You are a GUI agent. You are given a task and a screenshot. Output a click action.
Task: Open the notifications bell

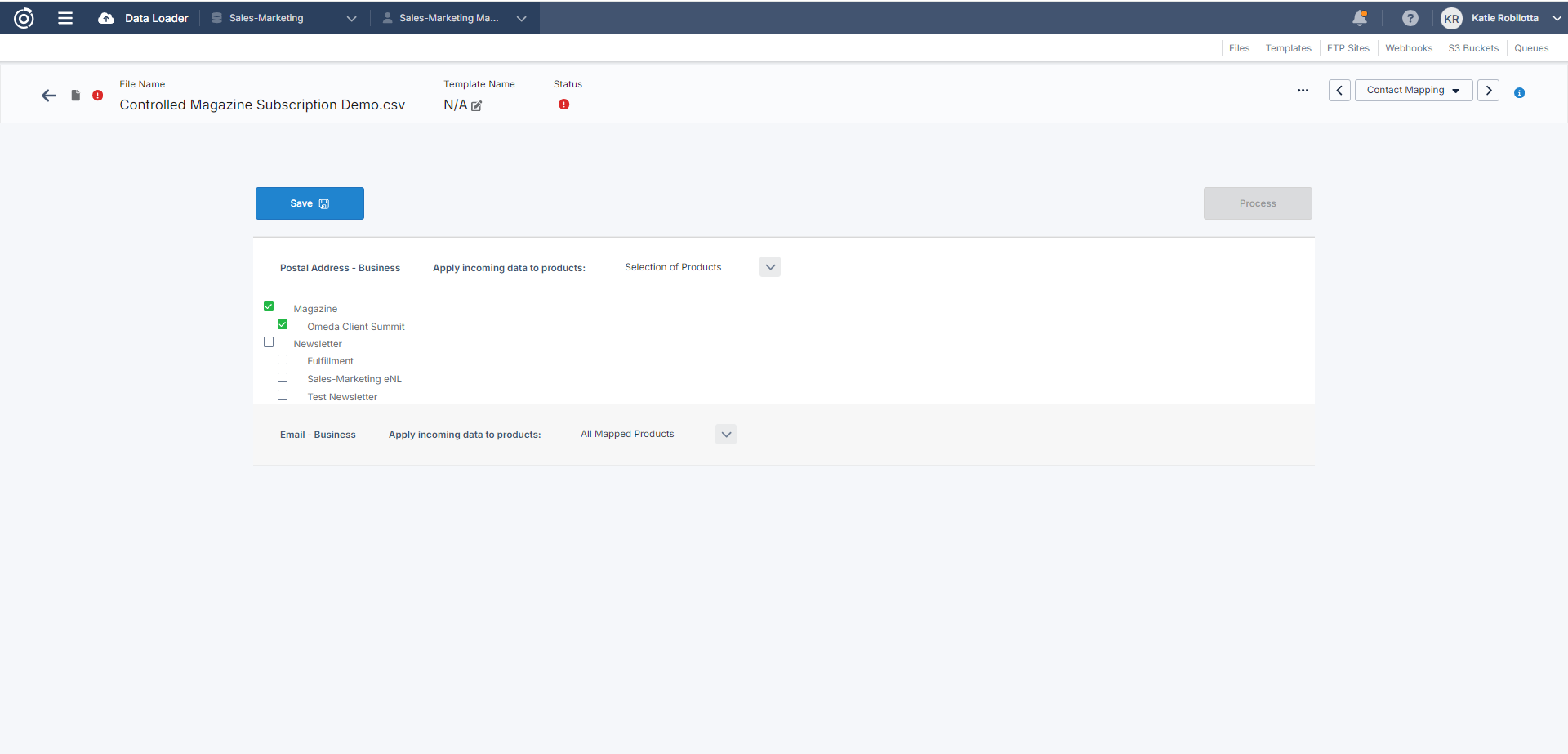click(1360, 18)
